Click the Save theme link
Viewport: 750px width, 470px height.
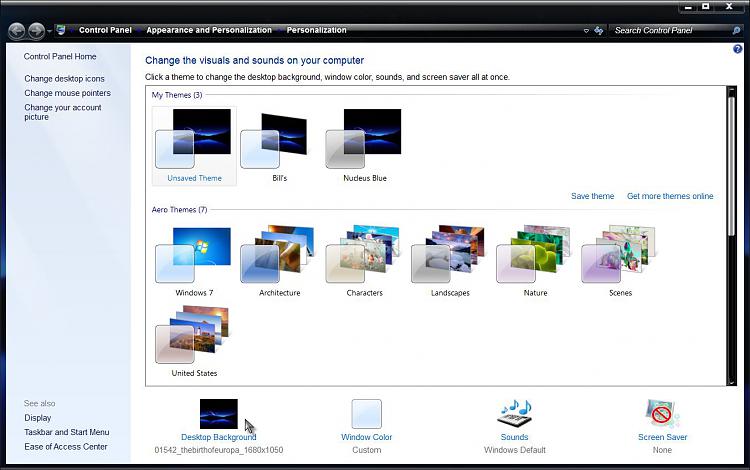pyautogui.click(x=592, y=196)
